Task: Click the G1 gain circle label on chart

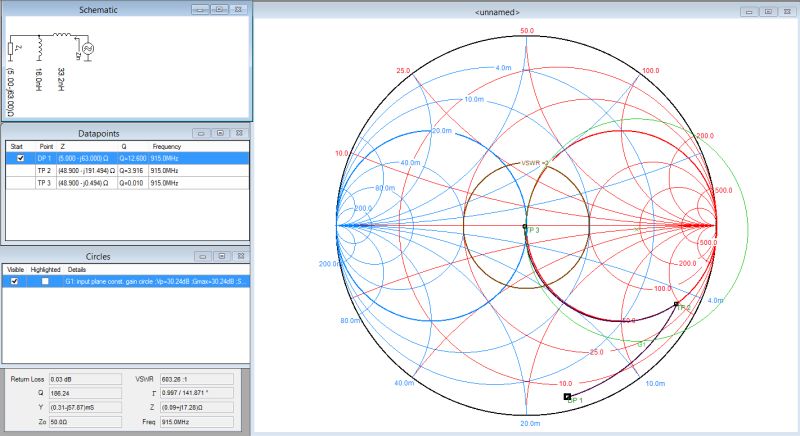Action: (x=641, y=344)
